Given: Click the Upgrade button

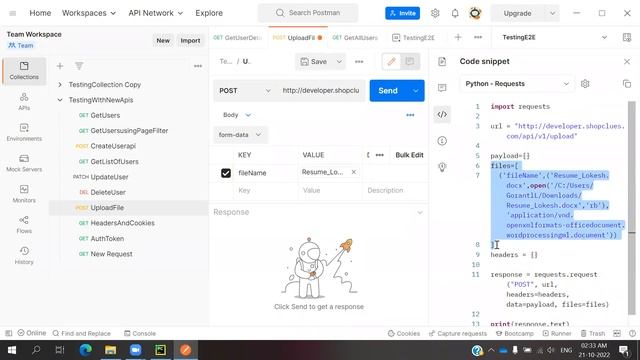Looking at the screenshot, I should coord(518,13).
